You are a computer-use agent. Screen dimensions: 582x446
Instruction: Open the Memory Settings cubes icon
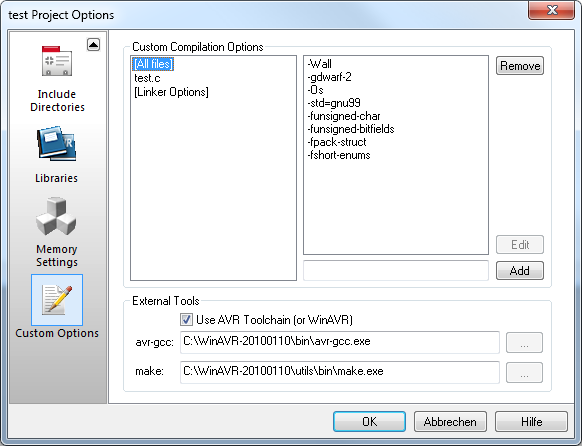tap(56, 216)
